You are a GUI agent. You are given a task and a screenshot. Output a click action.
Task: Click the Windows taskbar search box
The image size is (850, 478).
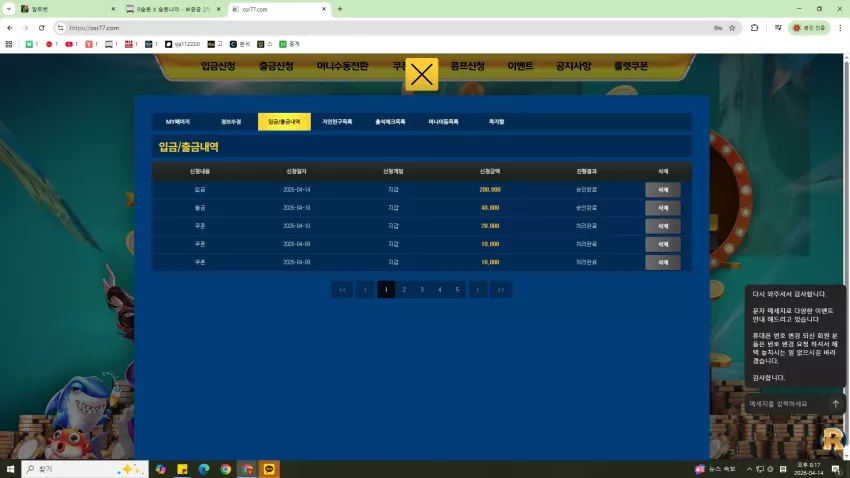[85, 469]
